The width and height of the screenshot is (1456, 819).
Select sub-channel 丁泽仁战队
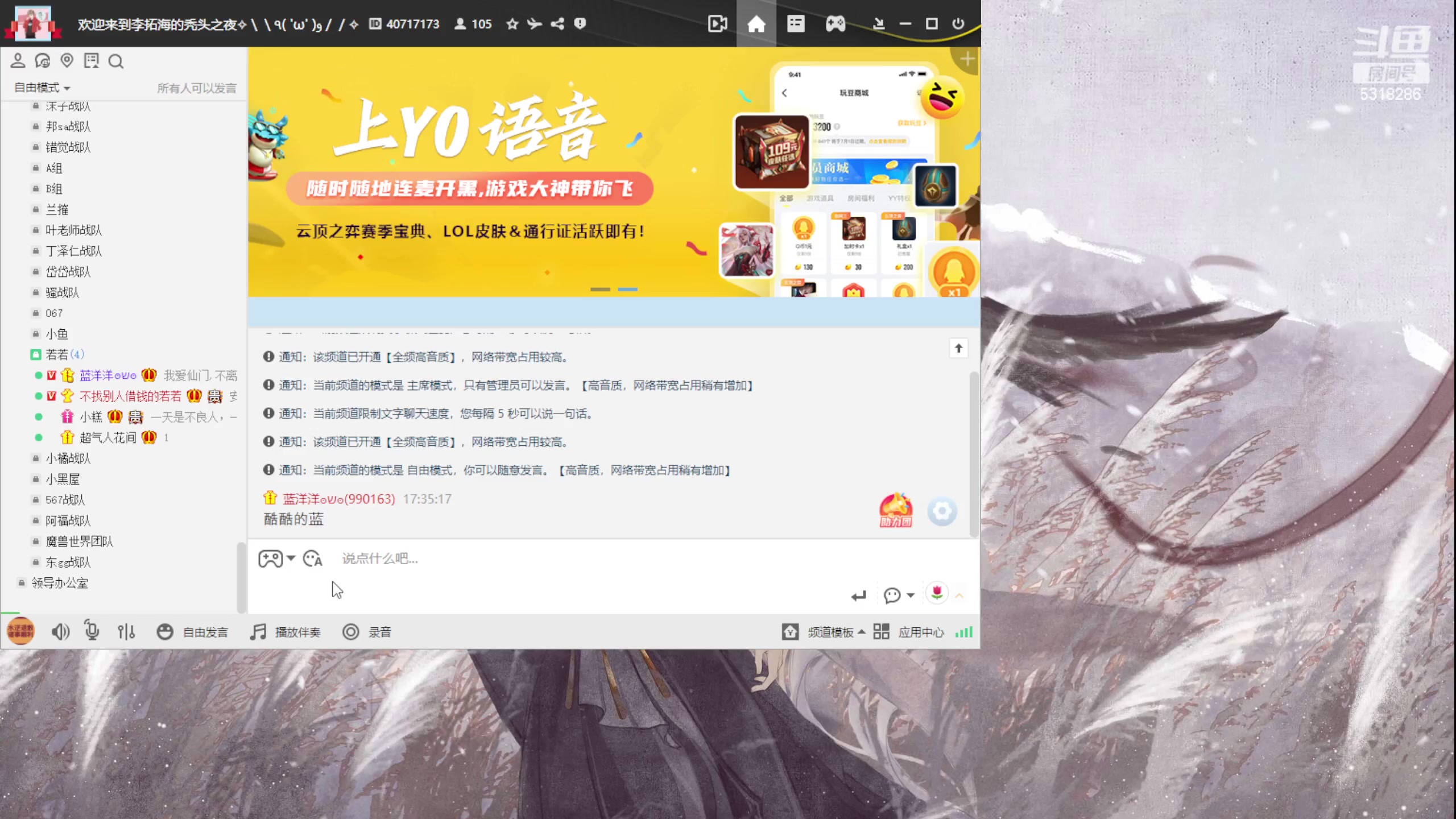74,251
